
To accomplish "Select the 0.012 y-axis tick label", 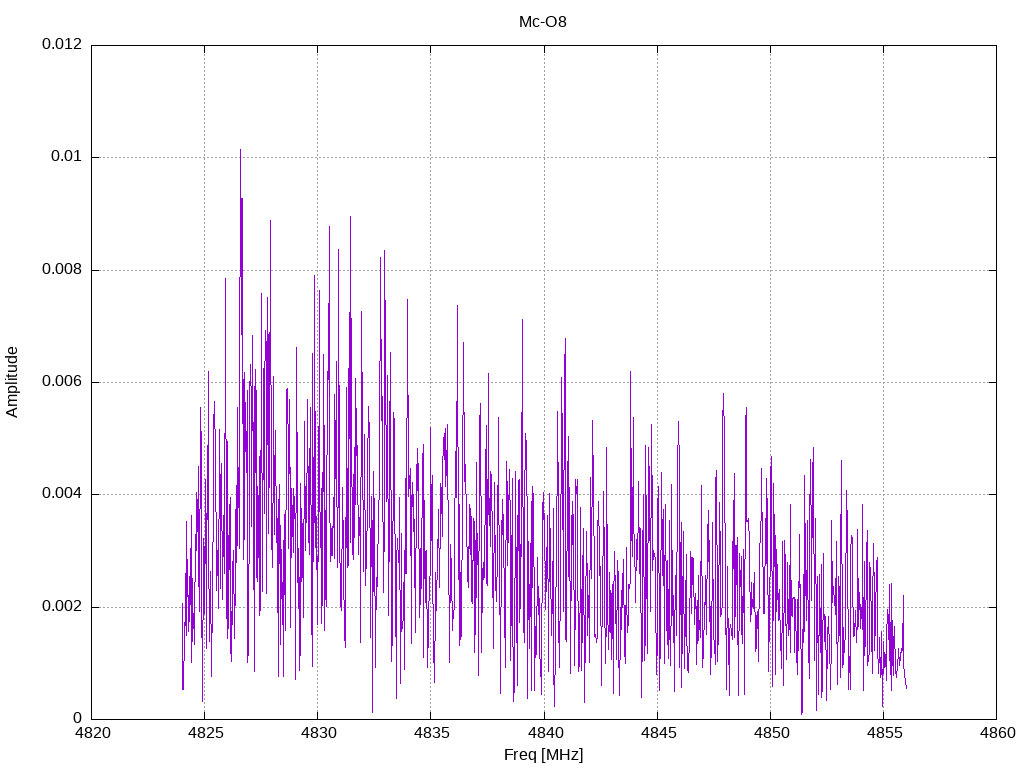I will [62, 44].
